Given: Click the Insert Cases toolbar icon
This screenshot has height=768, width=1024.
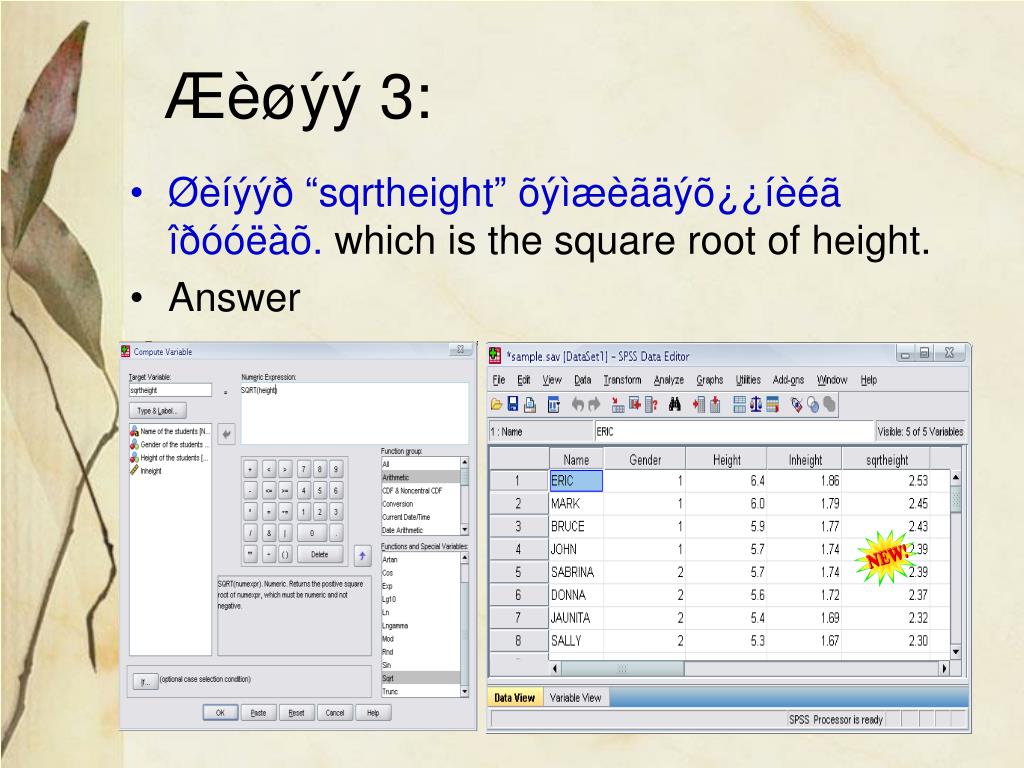Looking at the screenshot, I should (699, 405).
